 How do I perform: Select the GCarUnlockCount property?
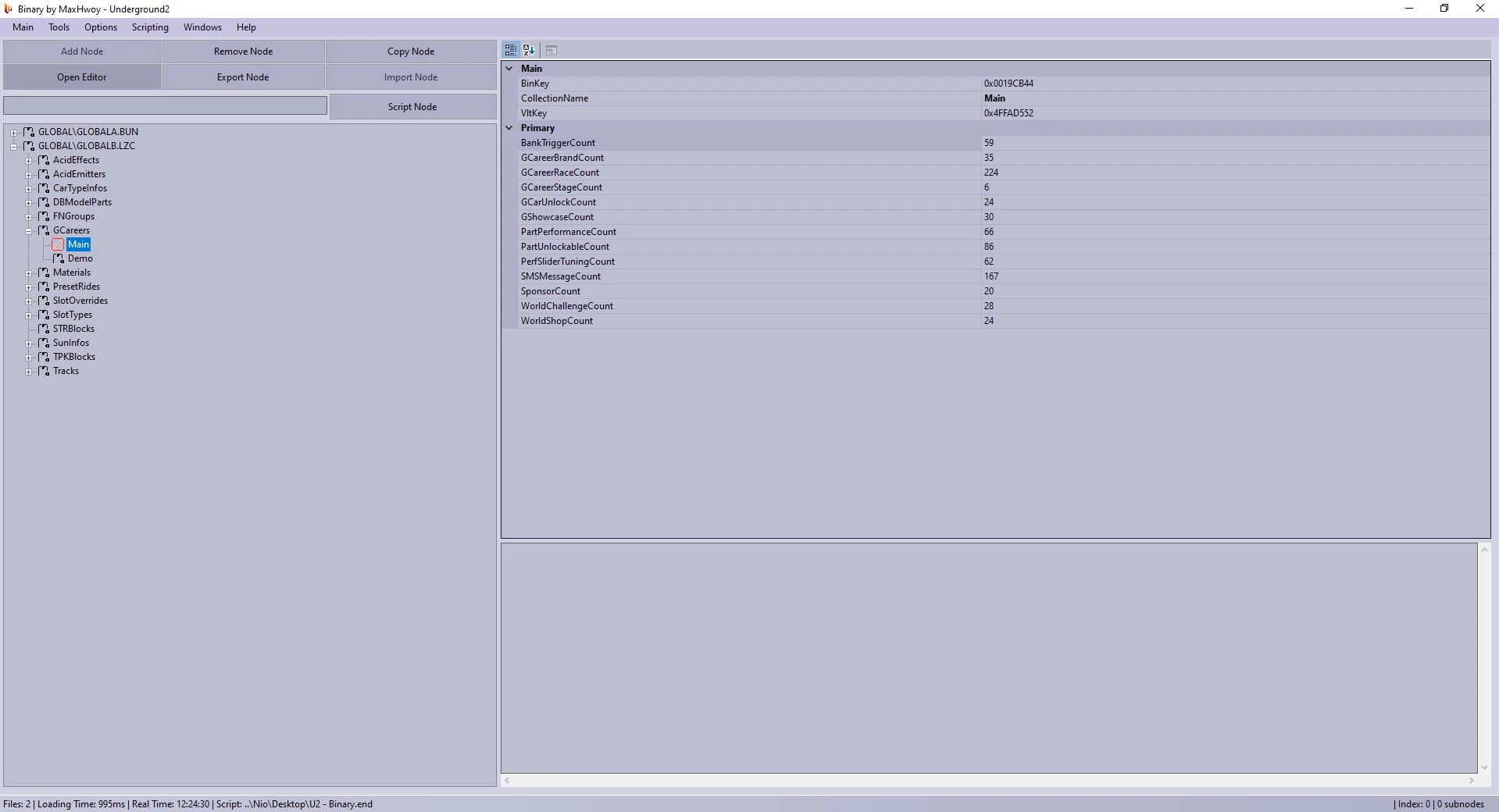559,202
